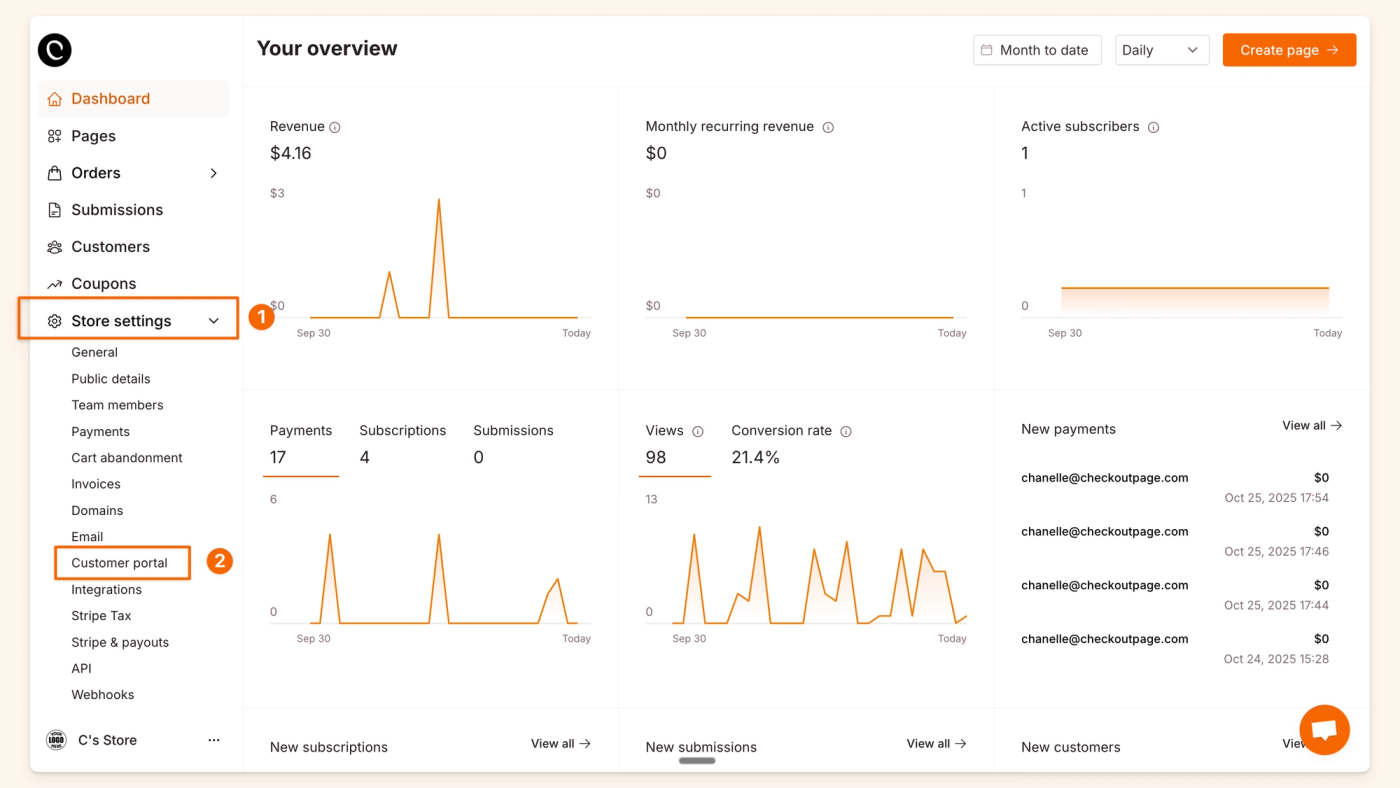1400x788 pixels.
Task: Open Stripe & payouts settings
Action: click(x=120, y=642)
